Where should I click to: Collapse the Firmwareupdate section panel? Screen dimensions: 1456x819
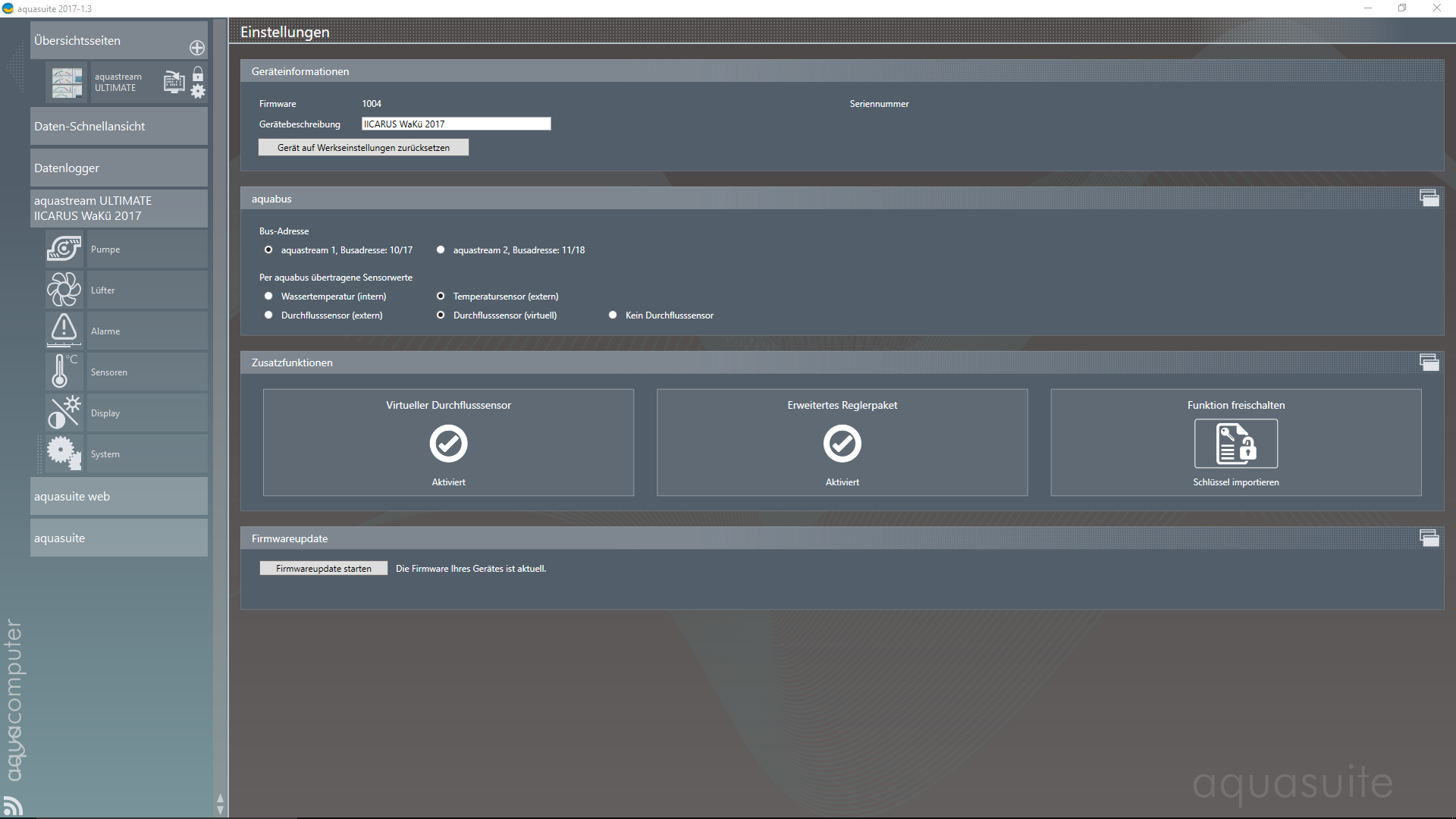(x=1429, y=538)
